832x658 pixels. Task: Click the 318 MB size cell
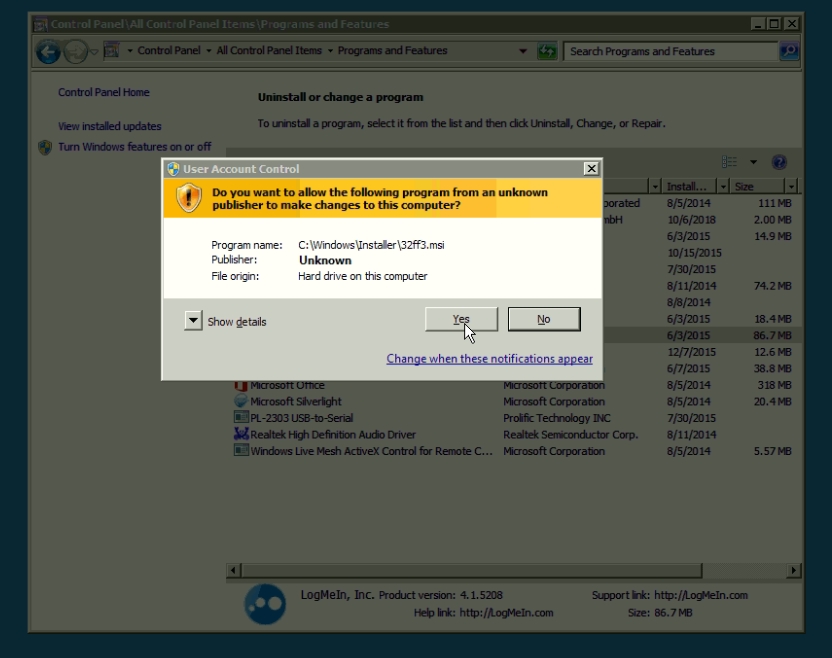tap(774, 385)
